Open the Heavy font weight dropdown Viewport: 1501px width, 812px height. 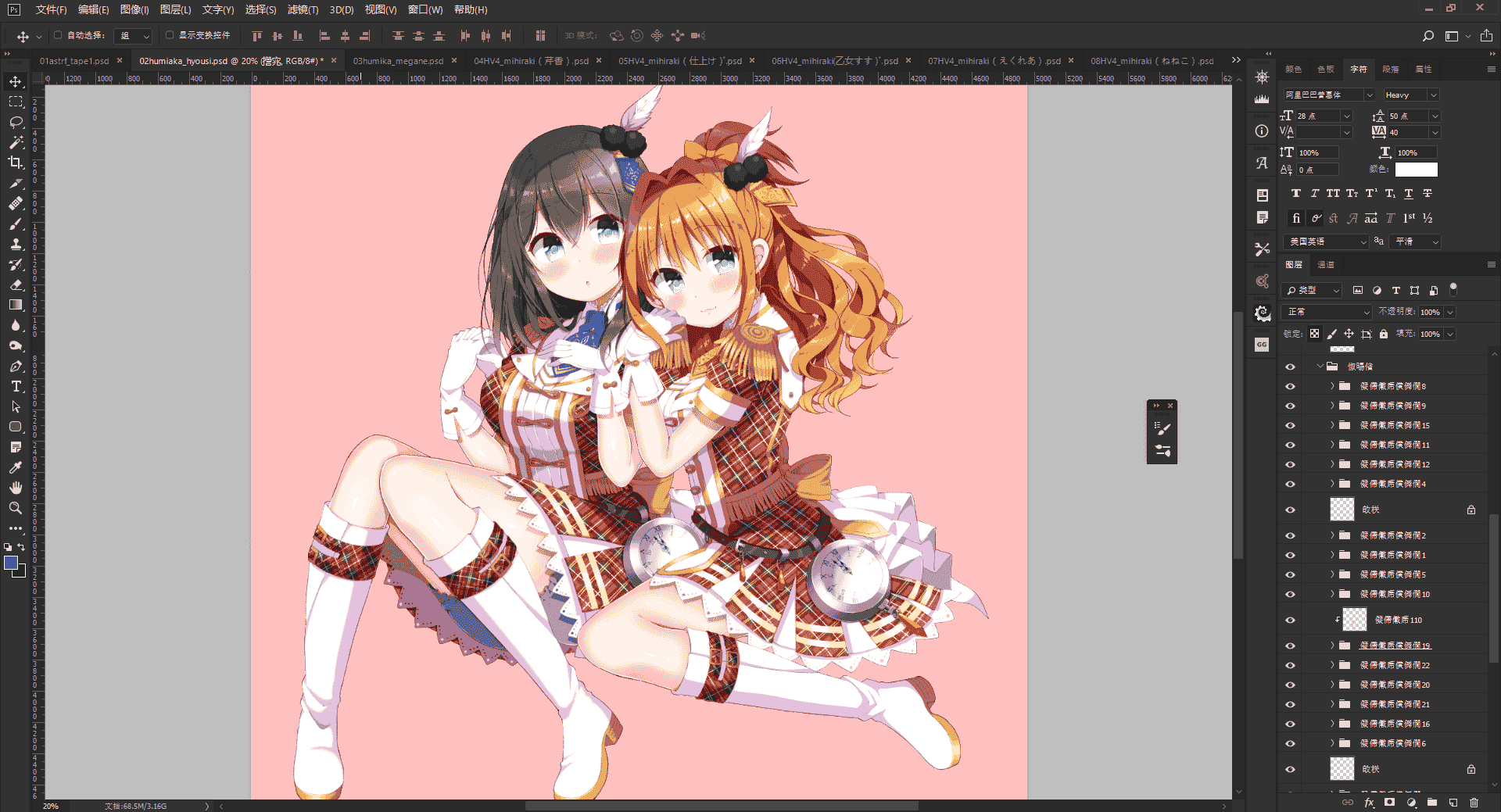[x=1411, y=95]
